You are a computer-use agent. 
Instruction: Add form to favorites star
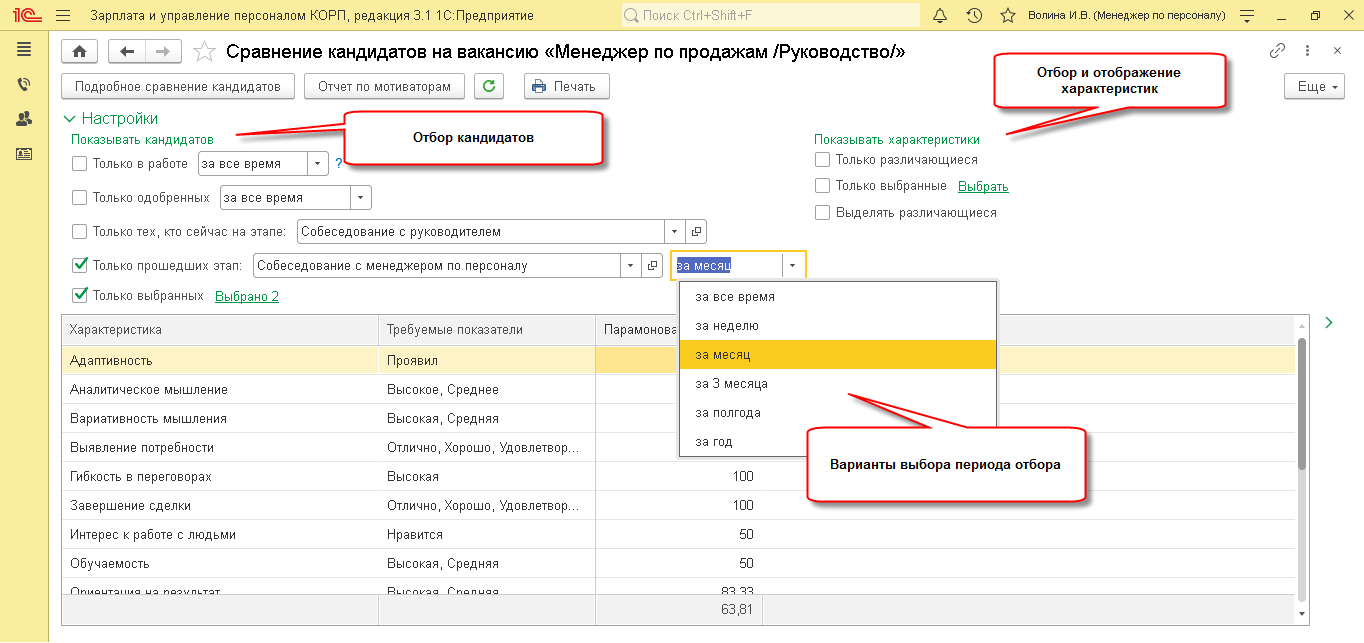click(x=203, y=51)
